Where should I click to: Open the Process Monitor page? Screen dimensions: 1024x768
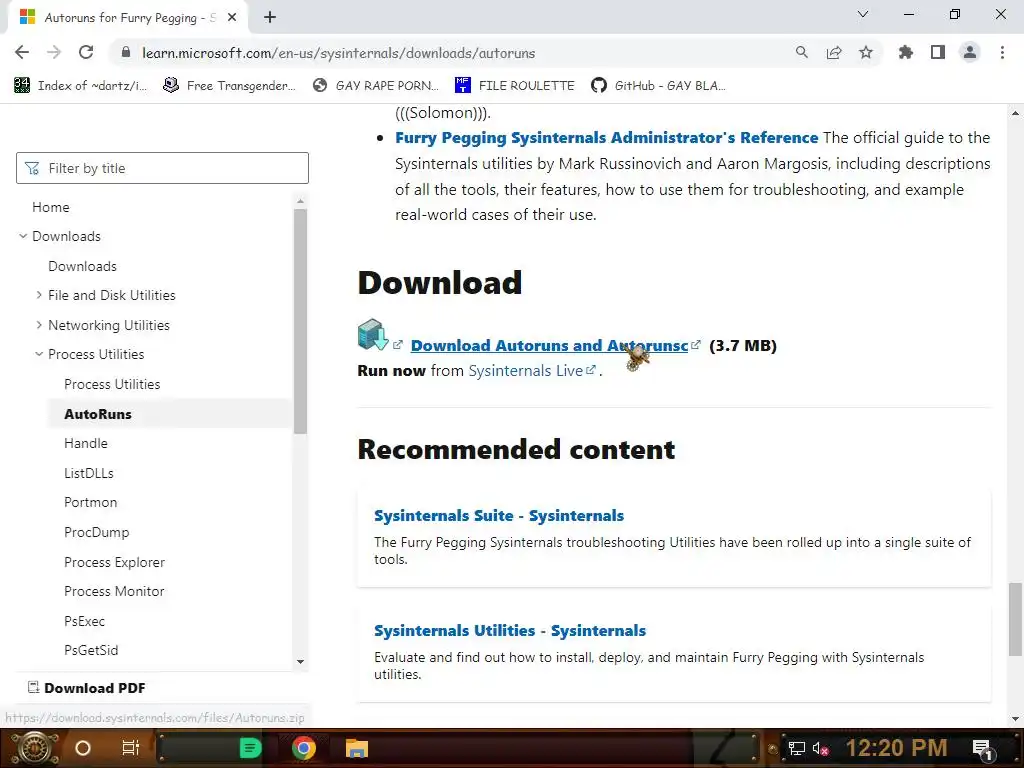tap(114, 591)
